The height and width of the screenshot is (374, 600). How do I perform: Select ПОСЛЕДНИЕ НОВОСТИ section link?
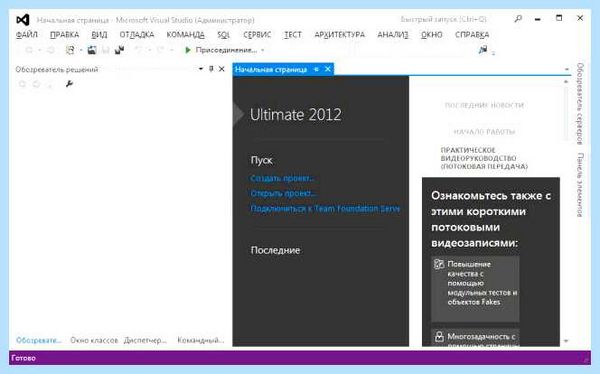[x=484, y=105]
